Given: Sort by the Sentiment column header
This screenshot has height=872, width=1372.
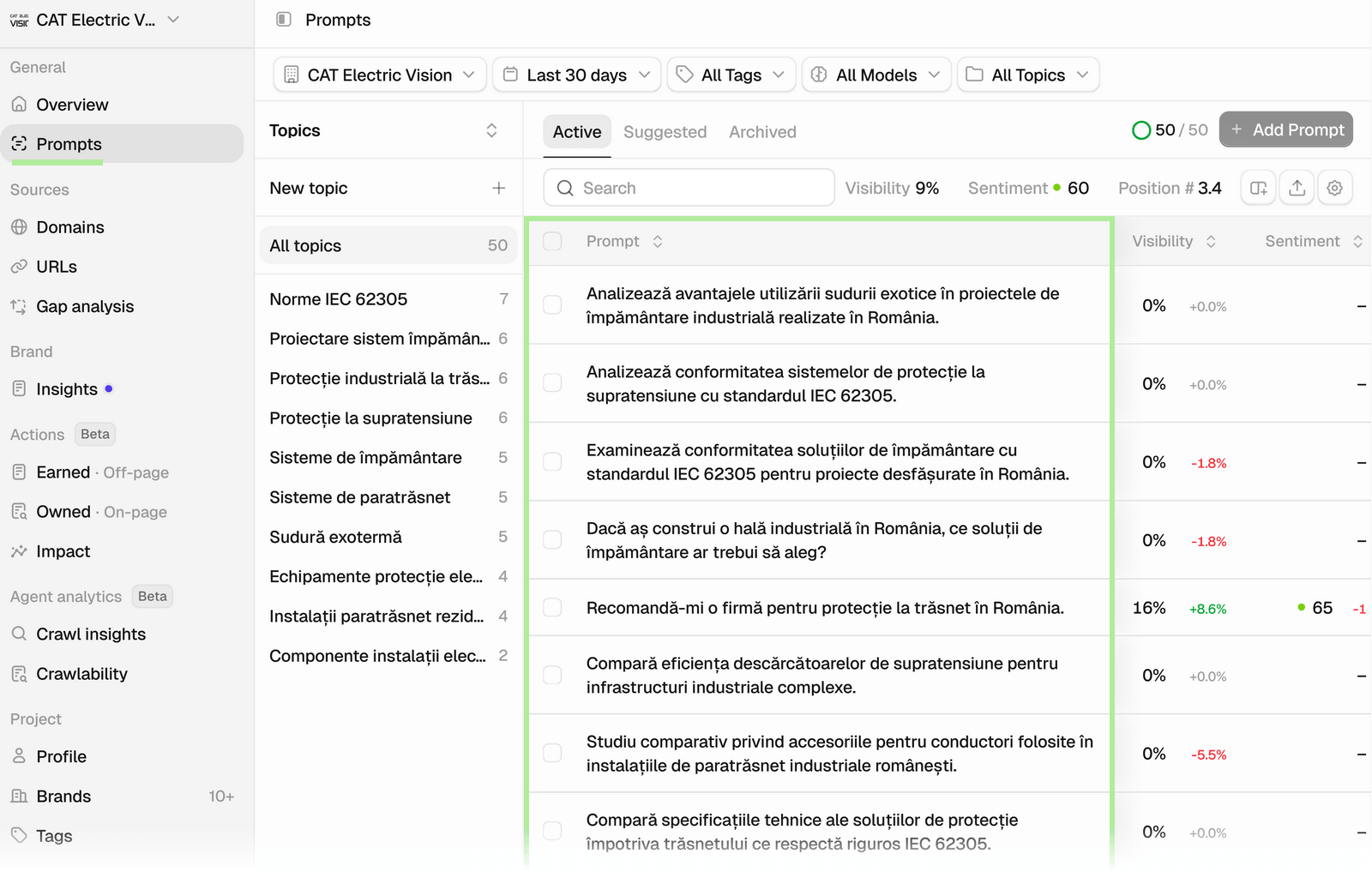Looking at the screenshot, I should tap(1314, 241).
